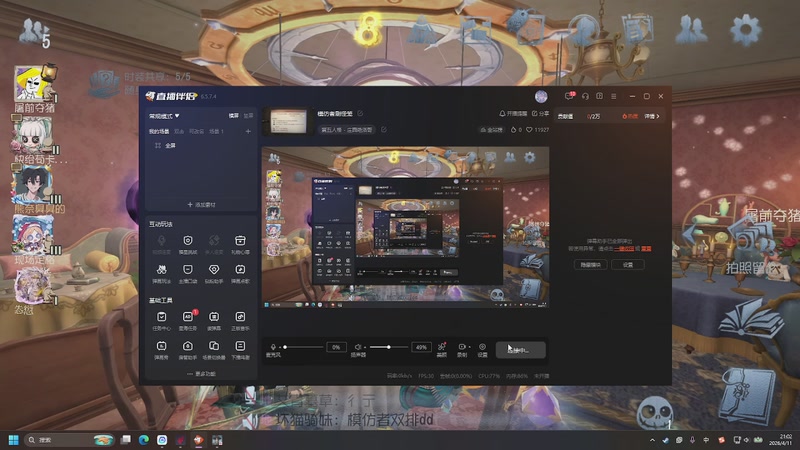
Task: Open the gear 设置 icon in control bar
Action: (x=482, y=347)
